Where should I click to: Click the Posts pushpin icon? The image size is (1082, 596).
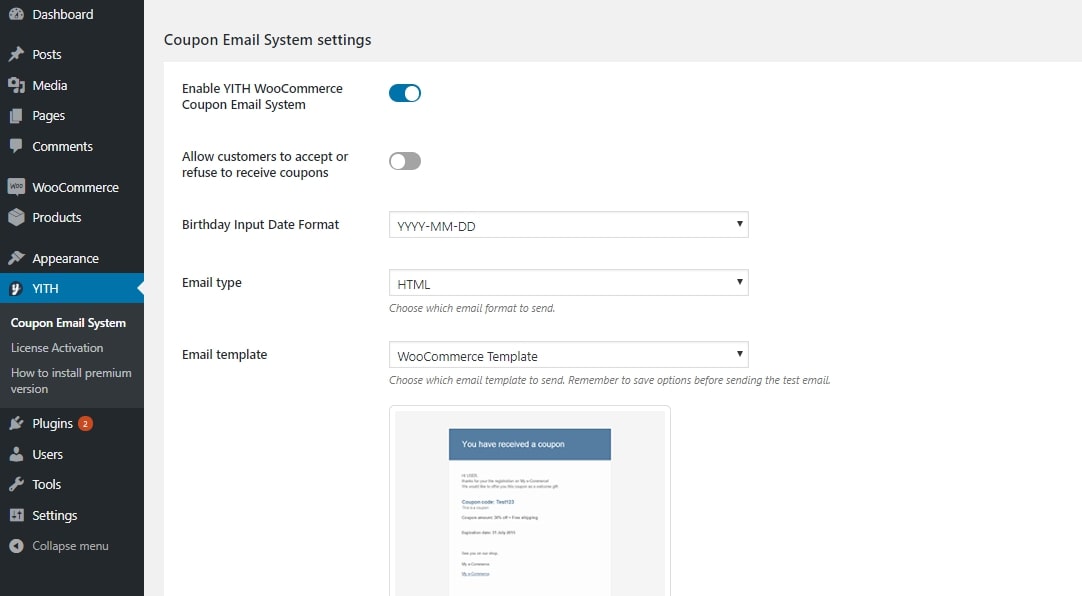(x=16, y=54)
